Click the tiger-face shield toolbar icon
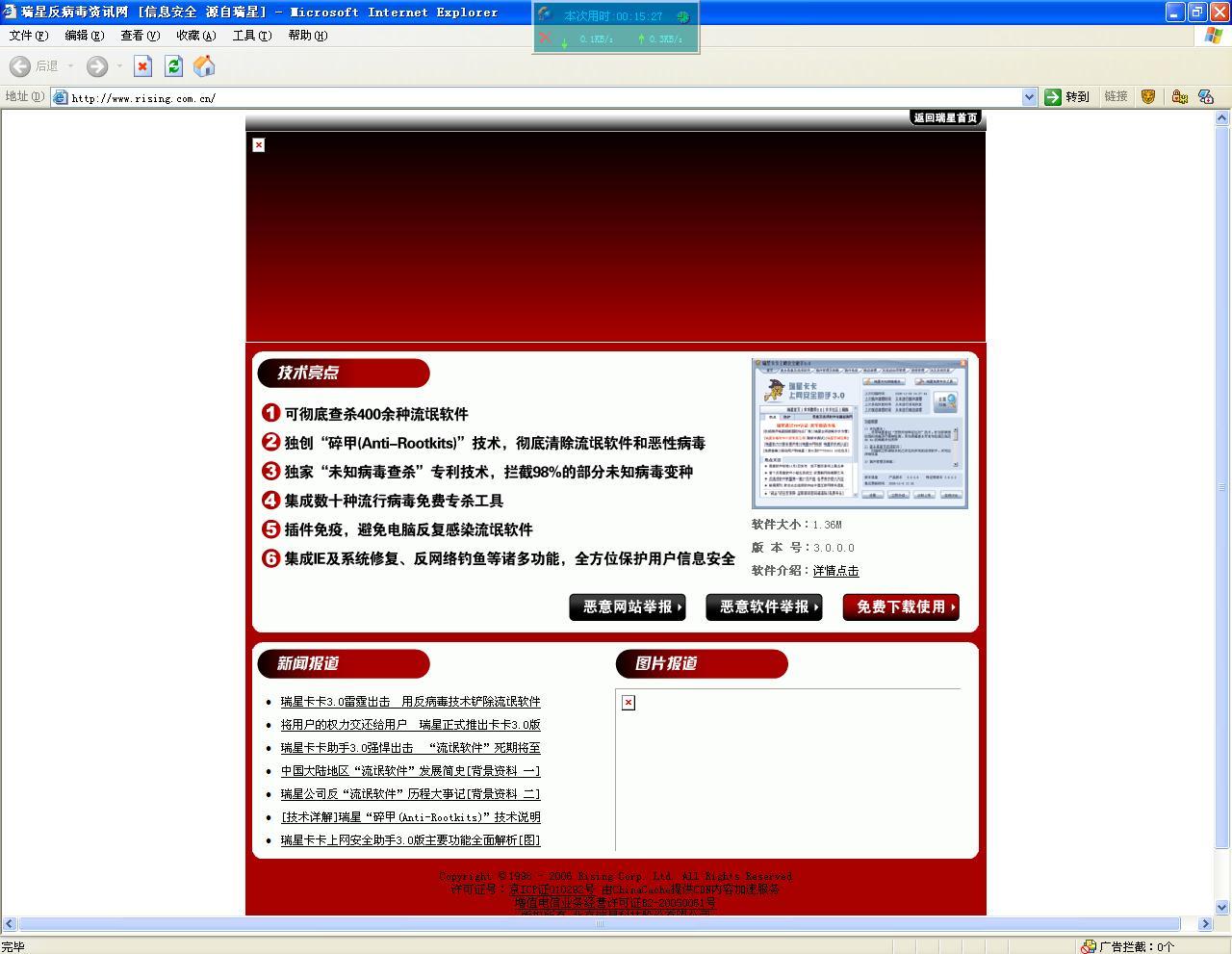Viewport: 1232px width, 954px height. (x=1147, y=97)
